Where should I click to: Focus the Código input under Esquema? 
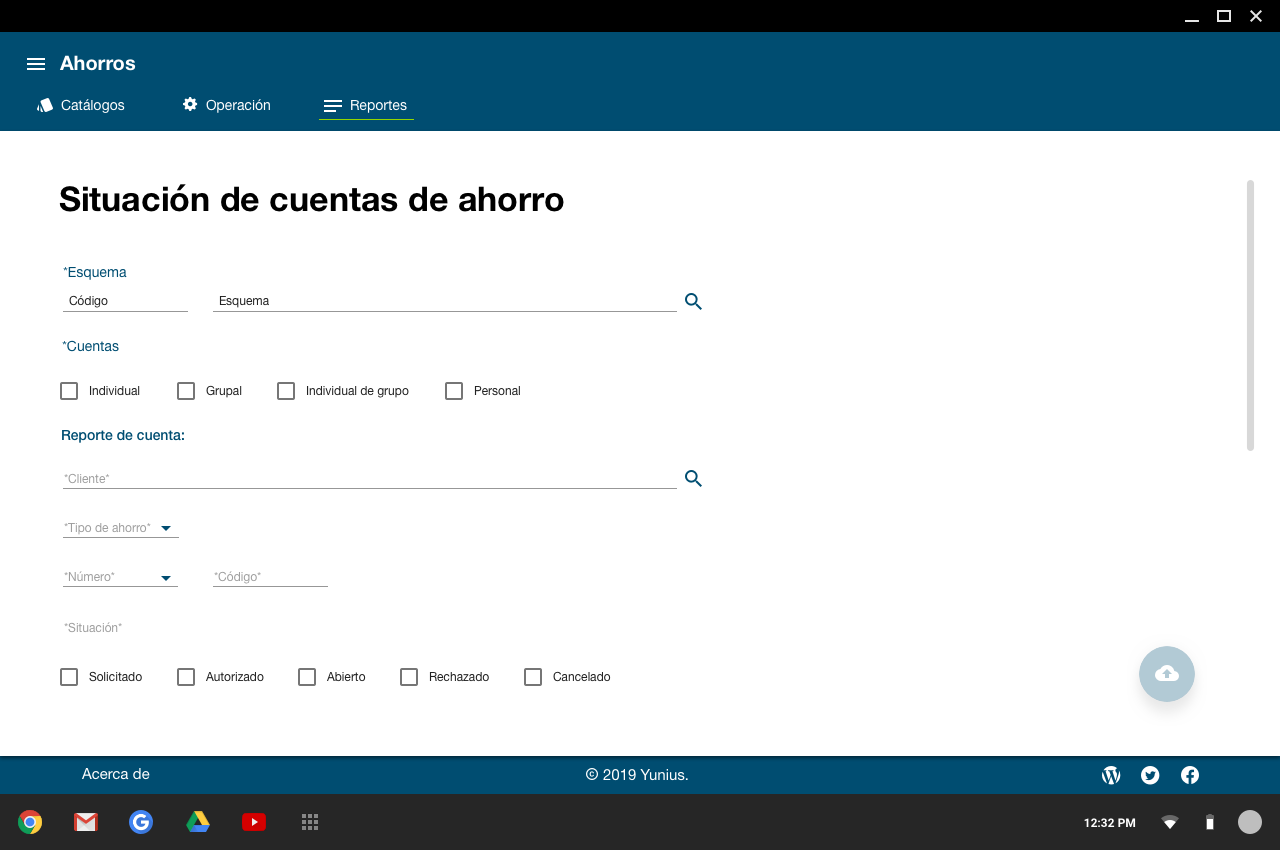coord(125,301)
